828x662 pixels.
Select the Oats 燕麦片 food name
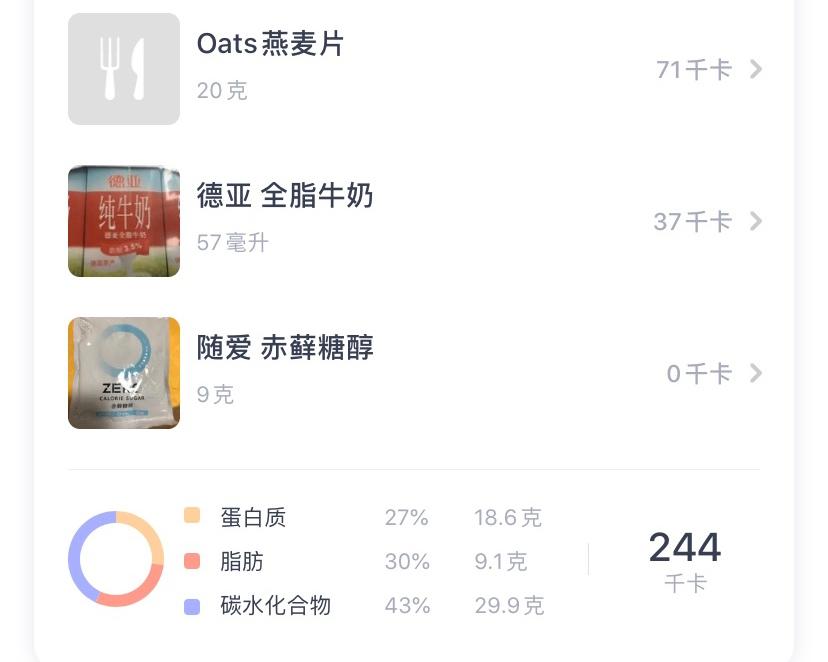coord(270,44)
